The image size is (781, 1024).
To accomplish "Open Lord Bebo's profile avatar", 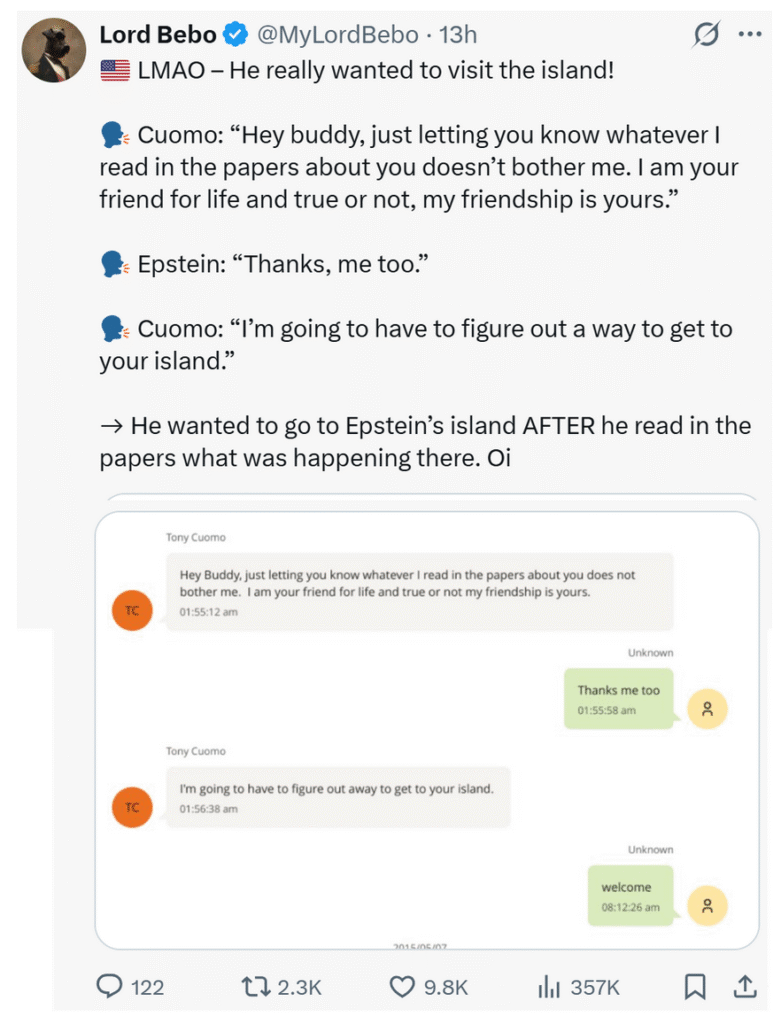I will coord(55,51).
